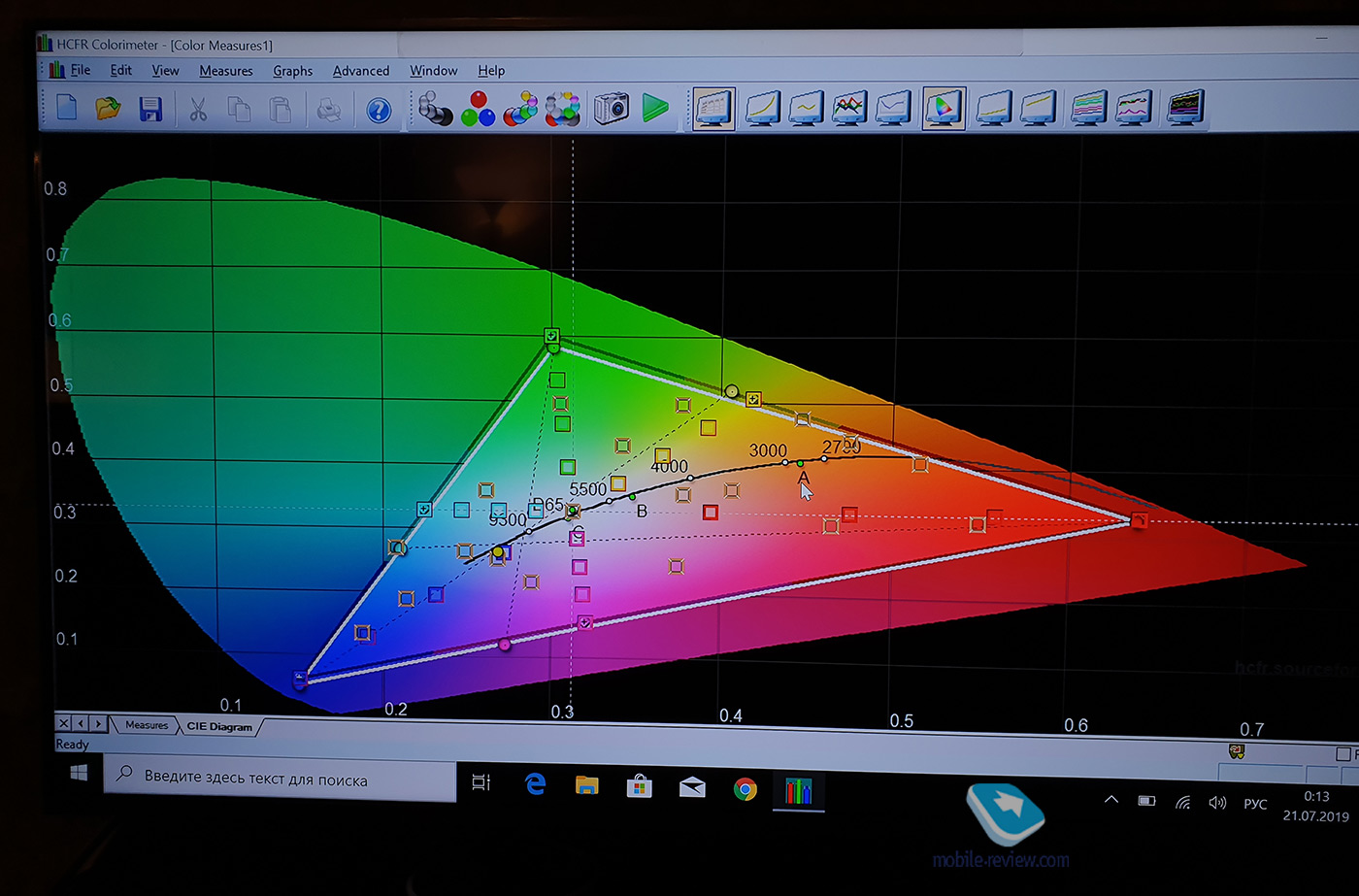This screenshot has height=896, width=1359.
Task: Open the saturation shift bands graph icon
Action: coord(1089,108)
